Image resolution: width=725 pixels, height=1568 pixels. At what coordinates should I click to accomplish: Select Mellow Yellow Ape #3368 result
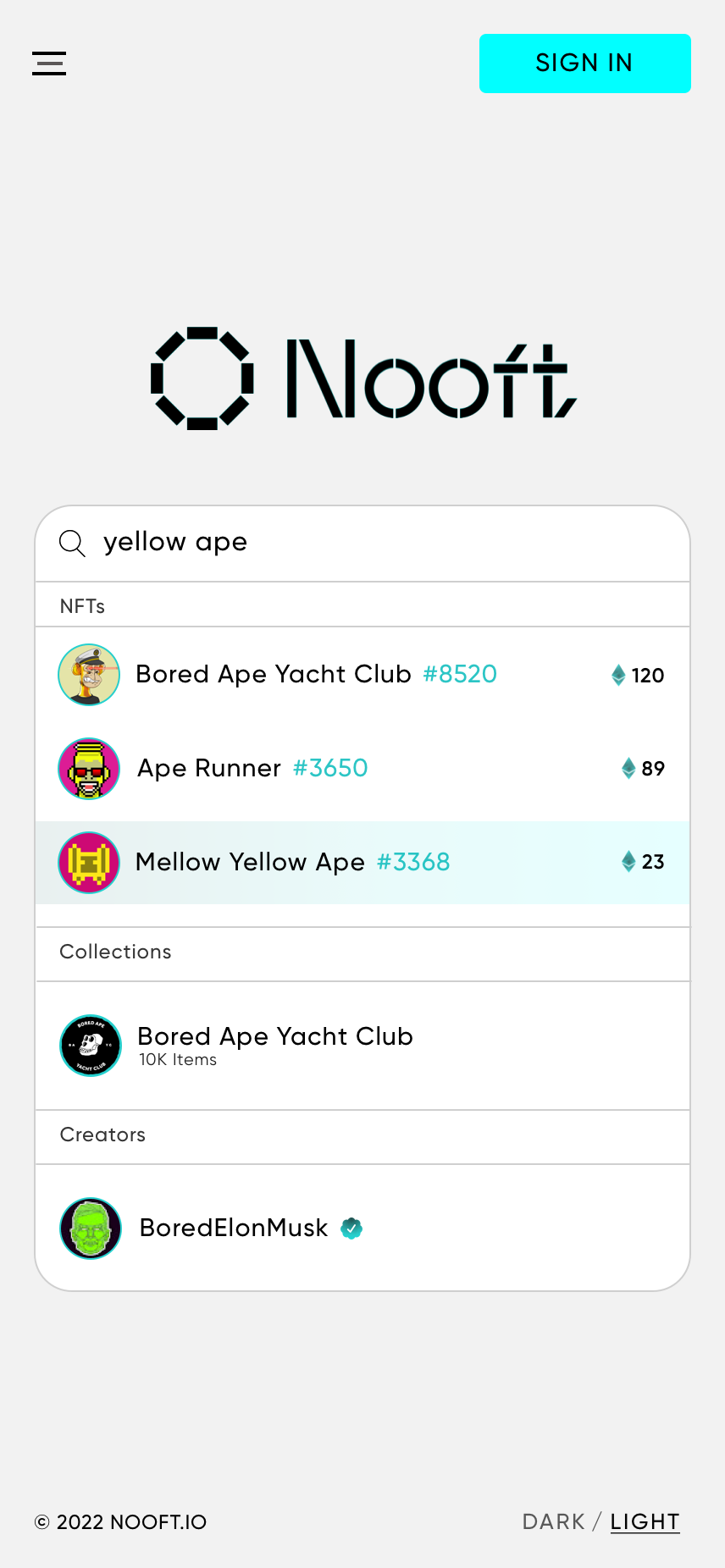292,862
